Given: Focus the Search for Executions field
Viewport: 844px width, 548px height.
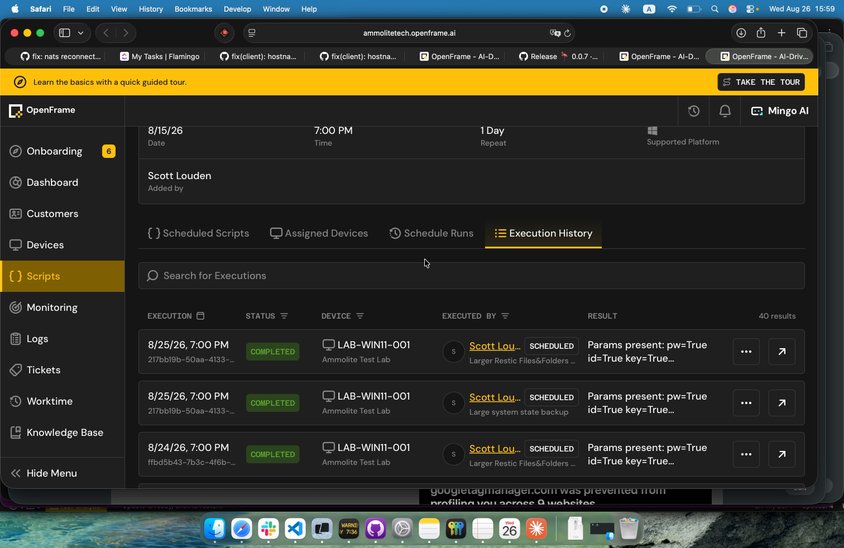Looking at the screenshot, I should 472,276.
